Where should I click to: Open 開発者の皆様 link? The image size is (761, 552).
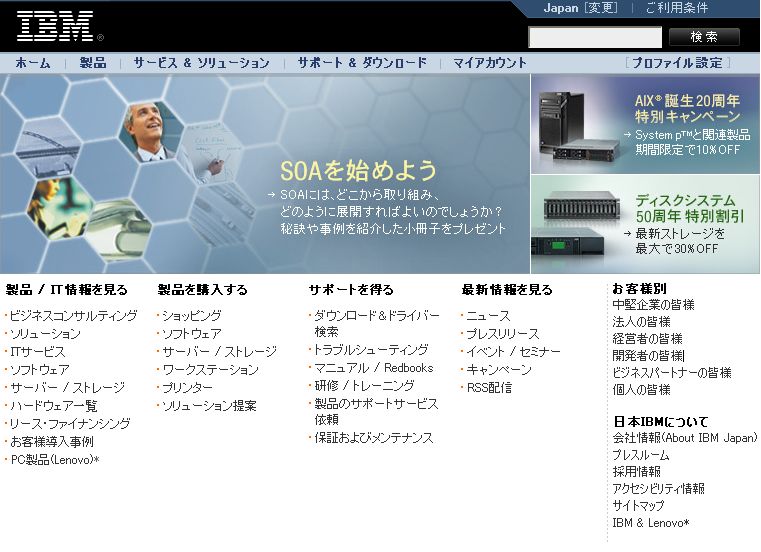pos(647,356)
